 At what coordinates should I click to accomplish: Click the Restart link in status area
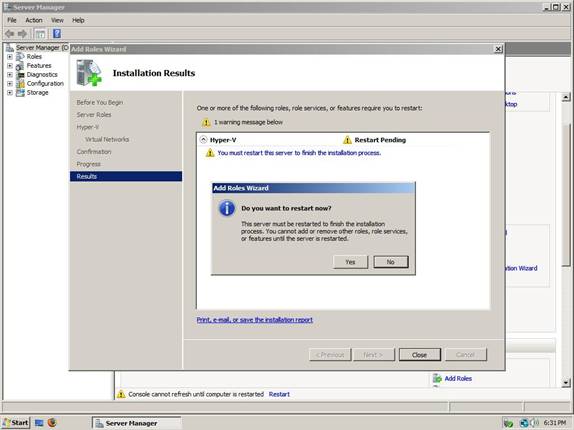(279, 394)
